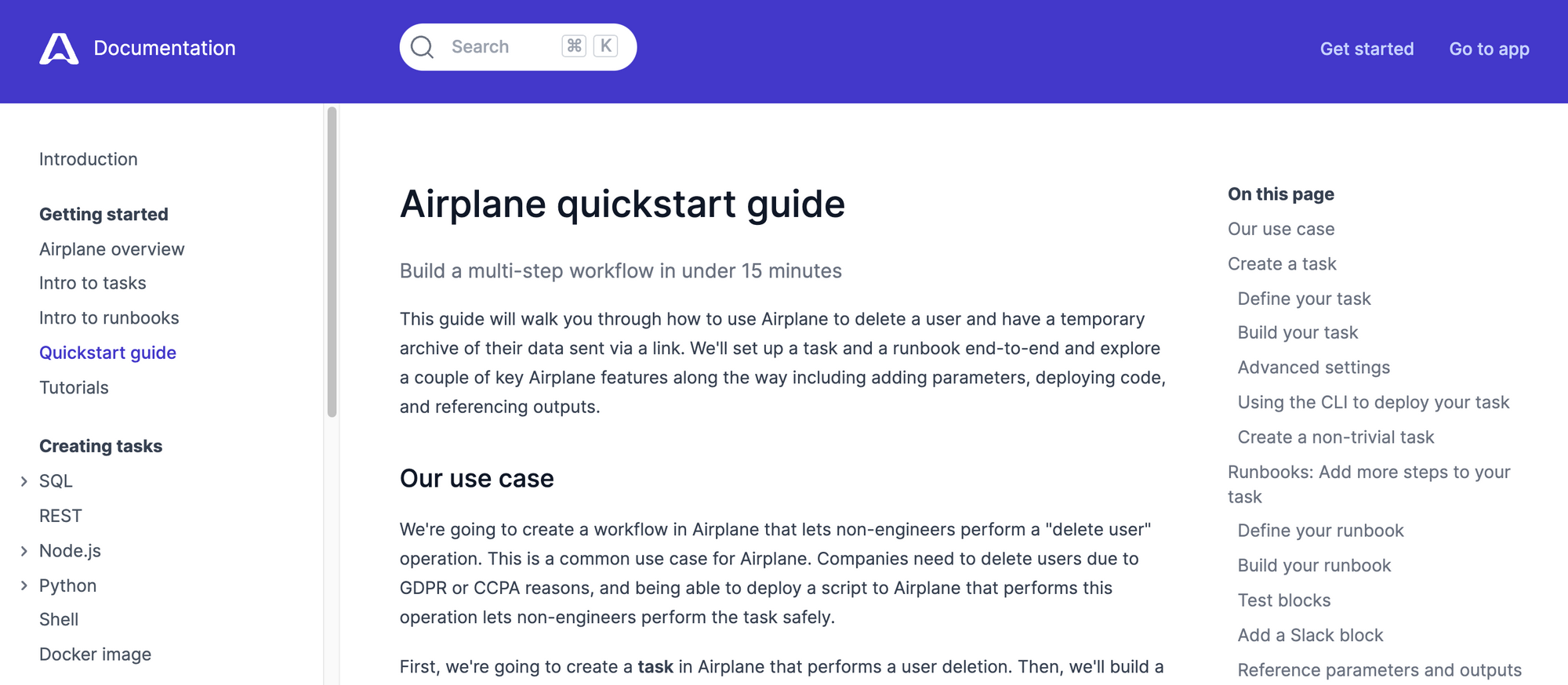Jump to 'Using the CLI to deploy' section
The width and height of the screenshot is (1568, 685).
[1373, 402]
